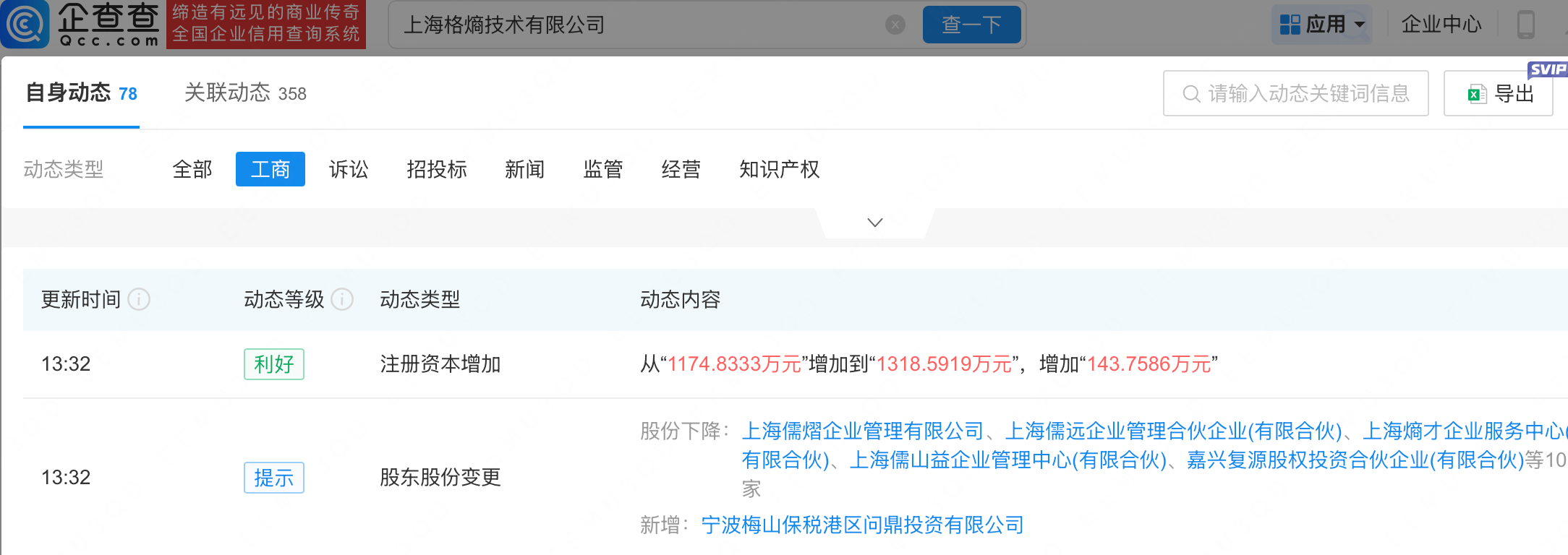This screenshot has width=1568, height=555.
Task: Click the magnifier icon in keyword search
Action: pos(1191,94)
